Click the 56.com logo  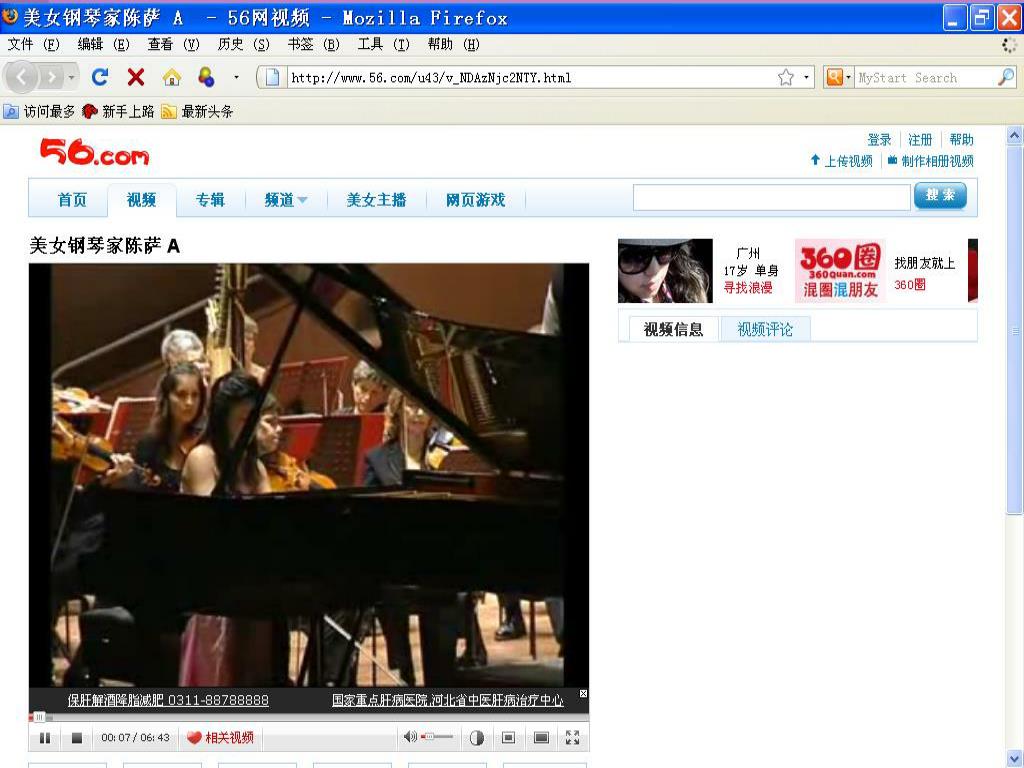95,152
